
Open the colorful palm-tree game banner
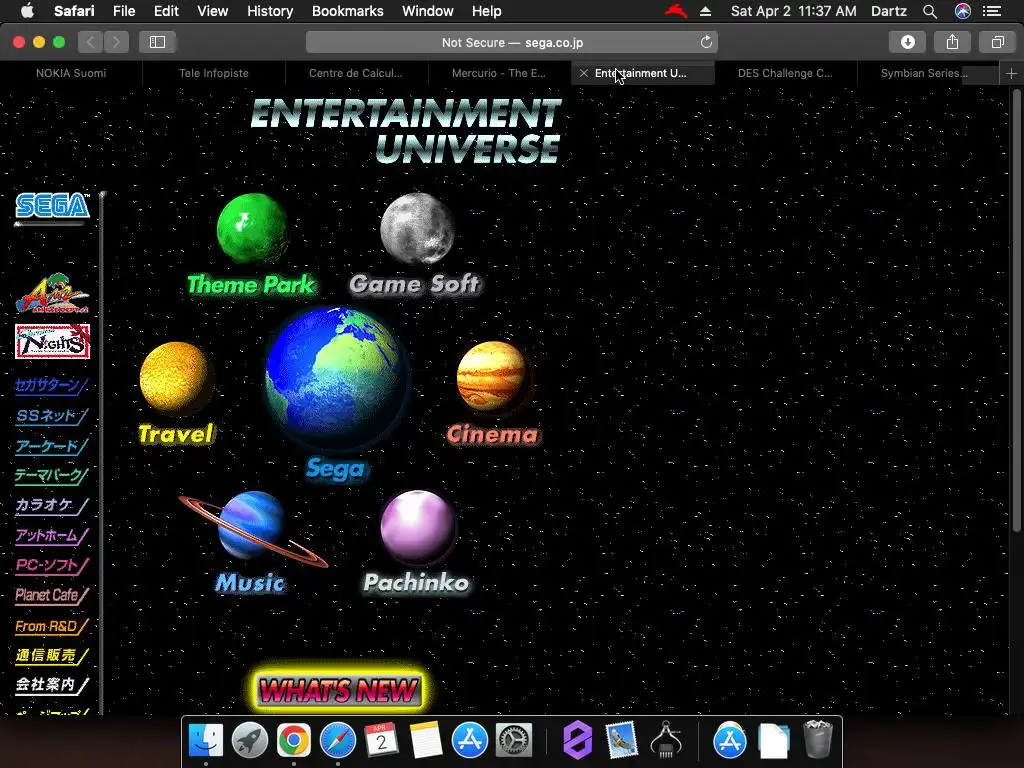[52, 293]
